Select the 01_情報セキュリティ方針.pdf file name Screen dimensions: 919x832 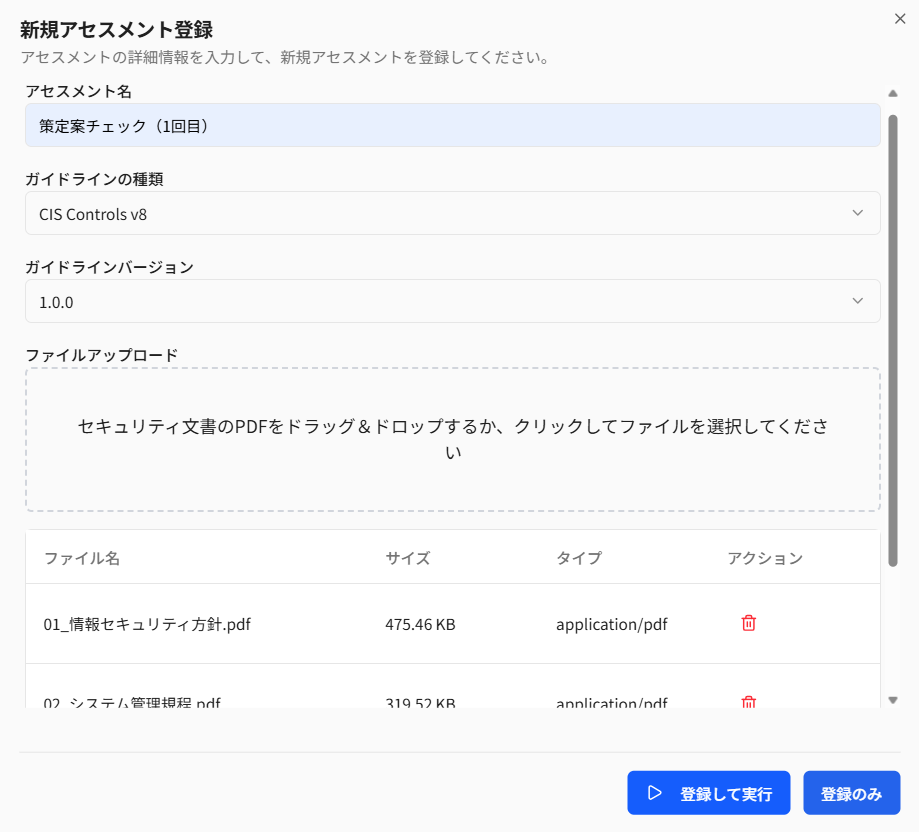click(147, 624)
